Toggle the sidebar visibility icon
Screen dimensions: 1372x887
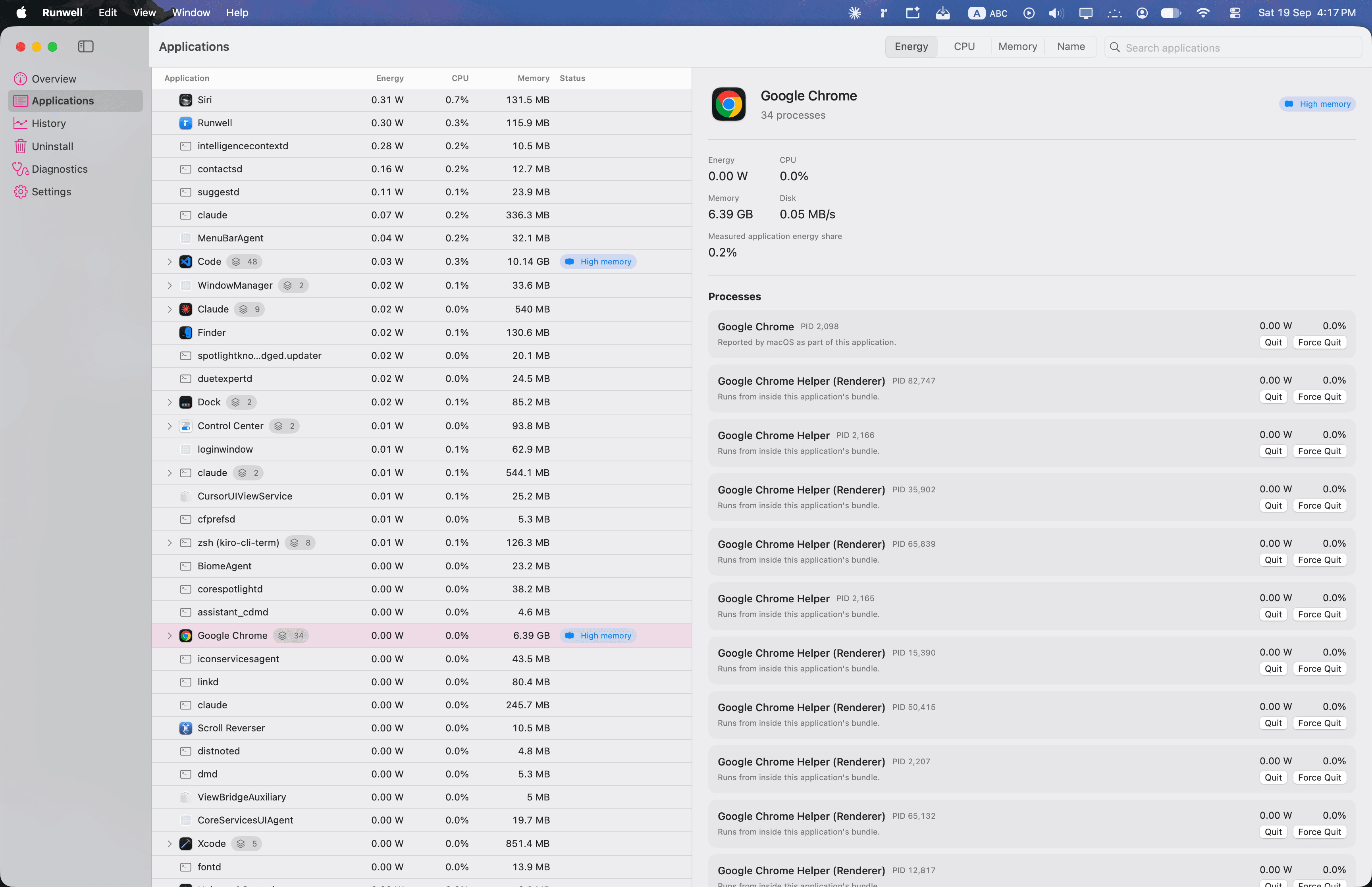click(x=86, y=47)
